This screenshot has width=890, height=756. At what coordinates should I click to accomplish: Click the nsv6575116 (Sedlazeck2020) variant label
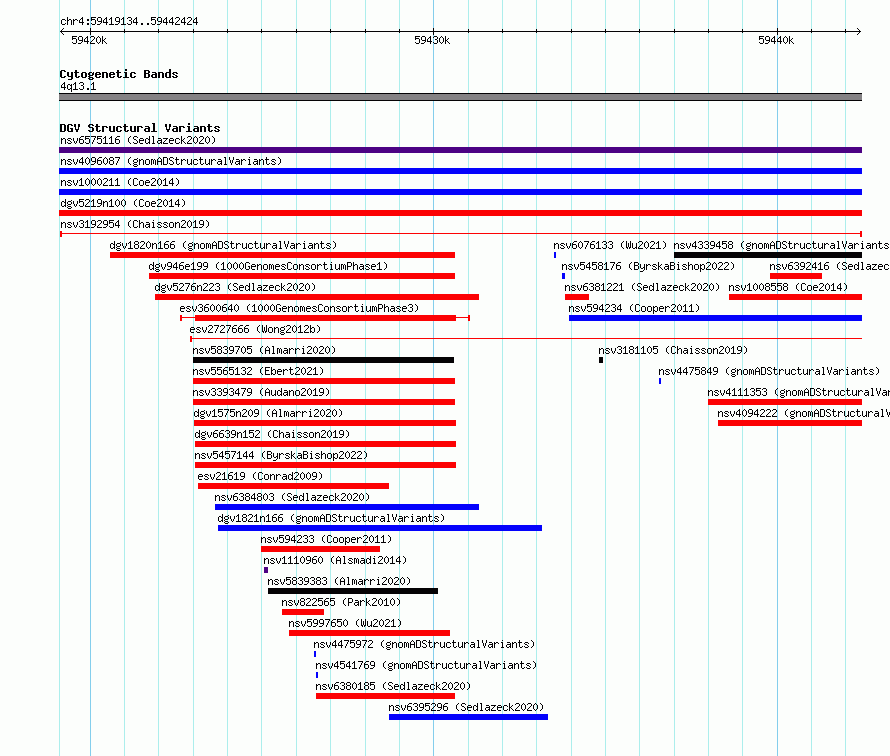click(x=138, y=140)
